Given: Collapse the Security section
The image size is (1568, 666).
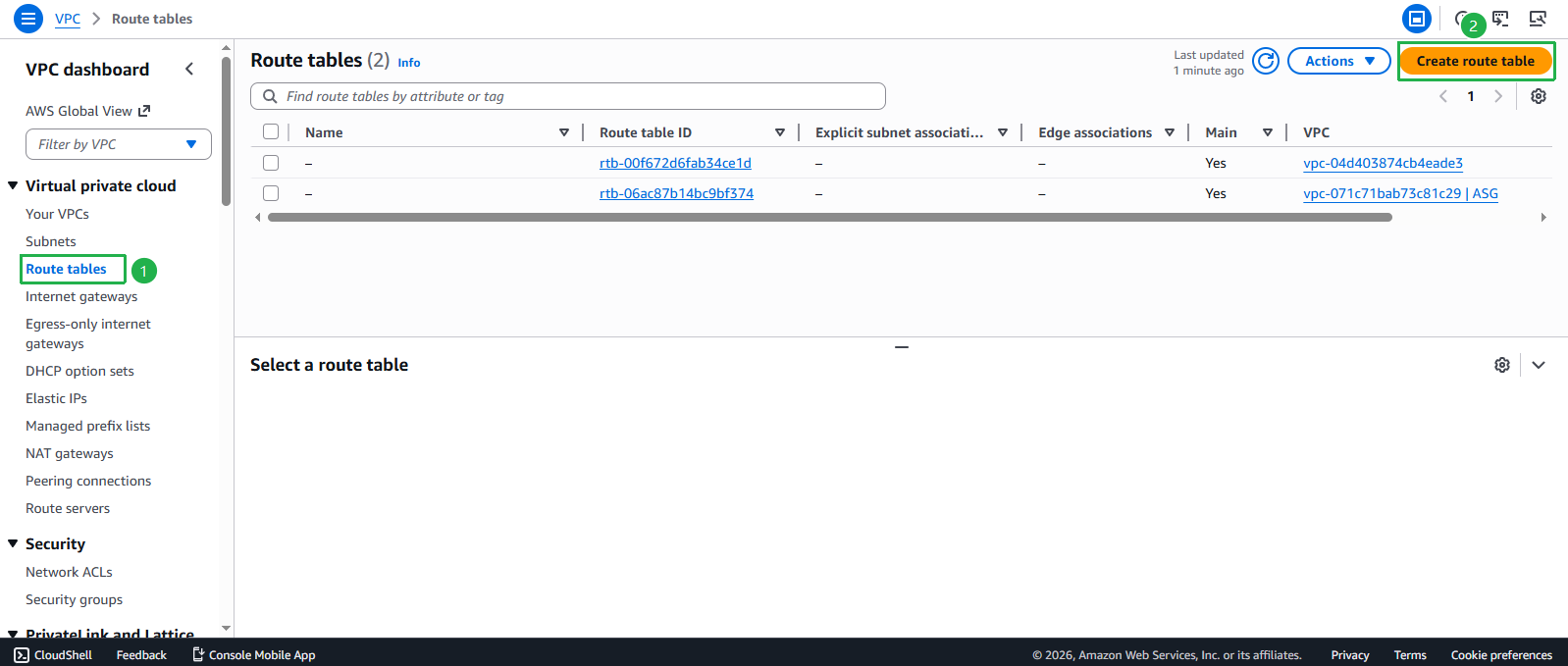Looking at the screenshot, I should point(13,543).
